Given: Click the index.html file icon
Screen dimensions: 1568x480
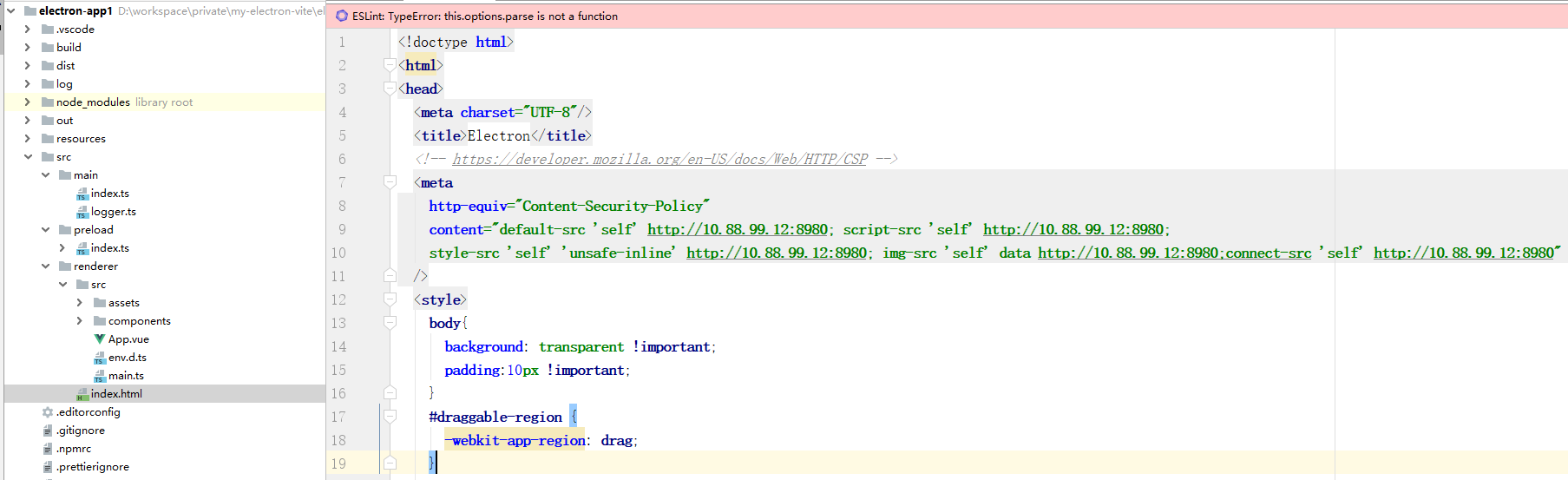Looking at the screenshot, I should (x=82, y=394).
